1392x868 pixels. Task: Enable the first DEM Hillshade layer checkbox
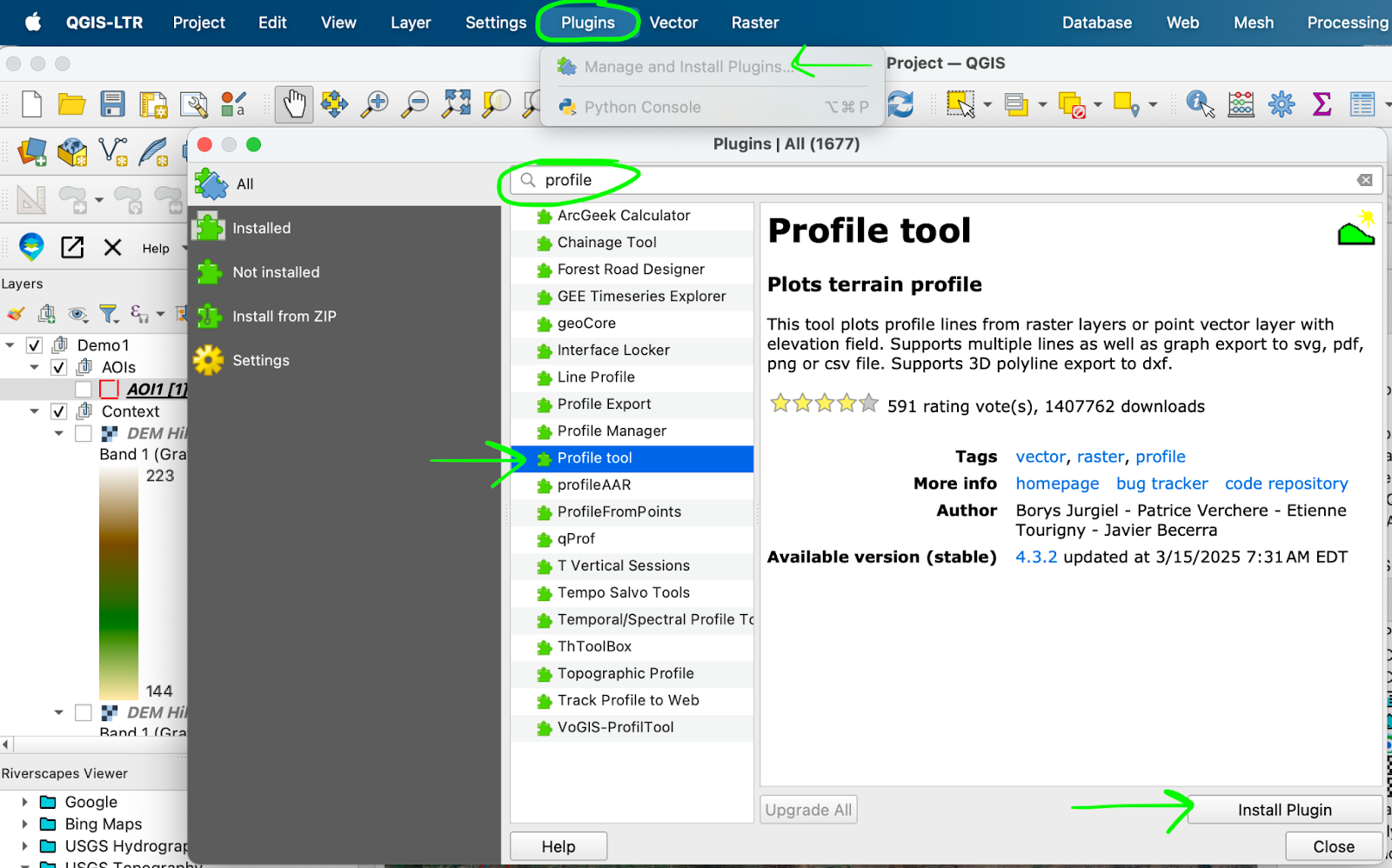84,433
